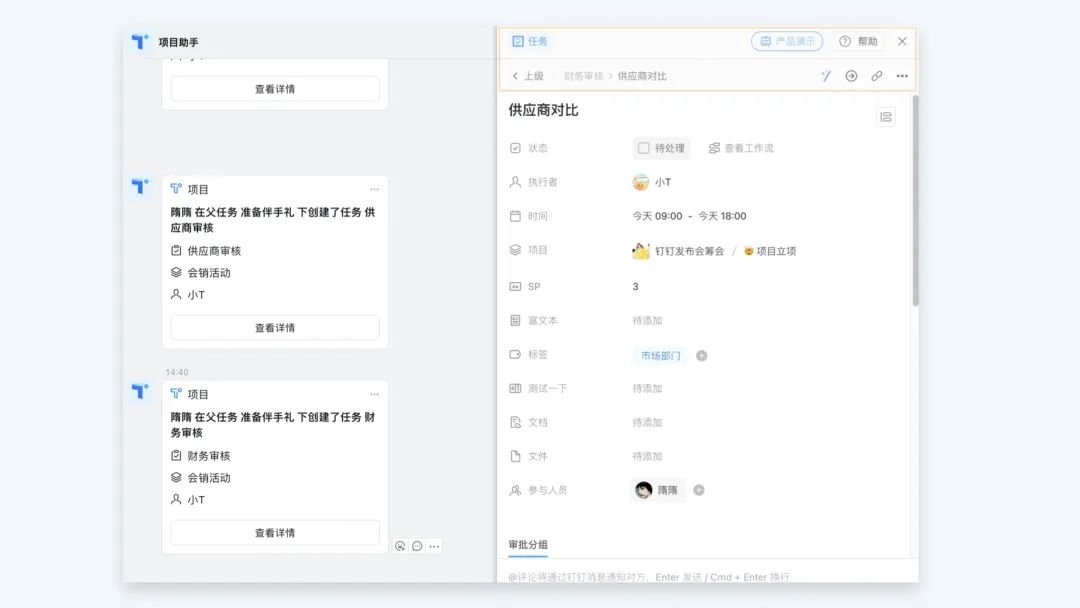
Task: Open the 查看工作流 link
Action: 741,148
